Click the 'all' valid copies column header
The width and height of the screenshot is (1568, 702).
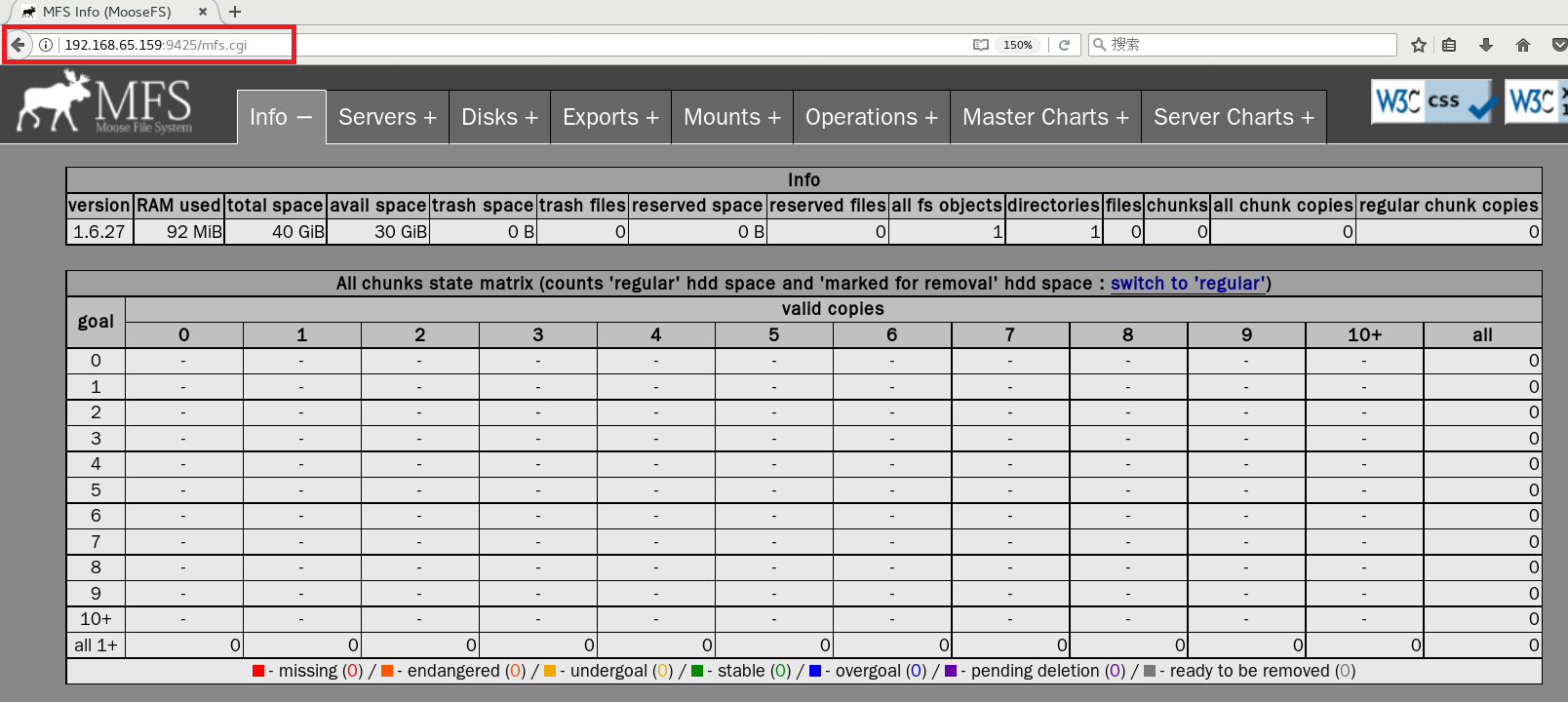[x=1482, y=335]
